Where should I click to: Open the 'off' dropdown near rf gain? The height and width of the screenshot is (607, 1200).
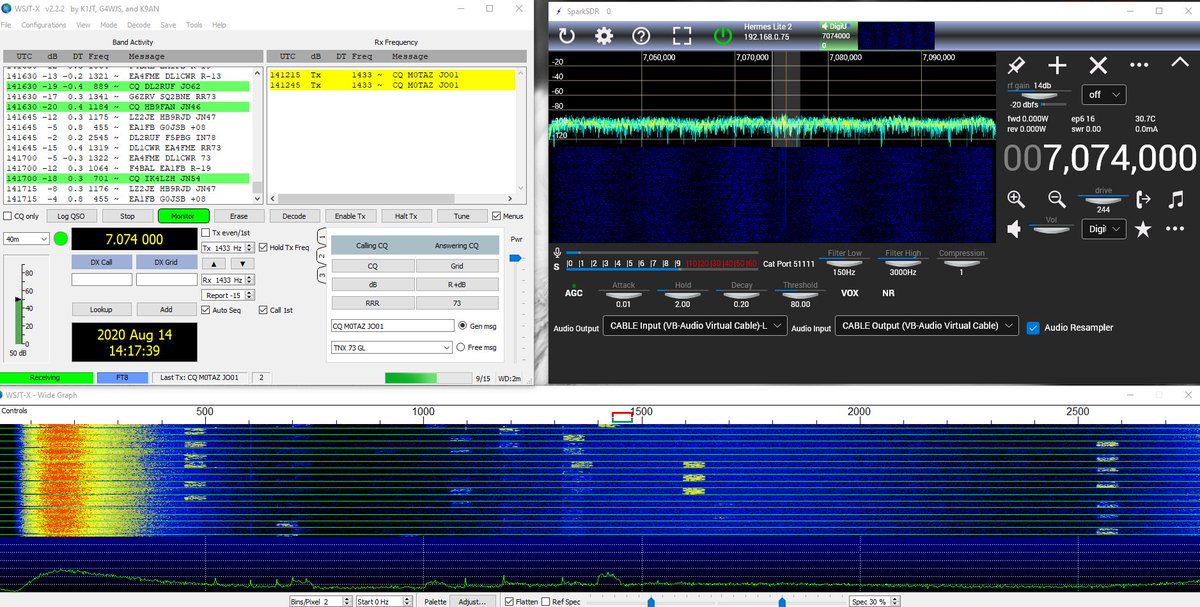coord(1103,94)
